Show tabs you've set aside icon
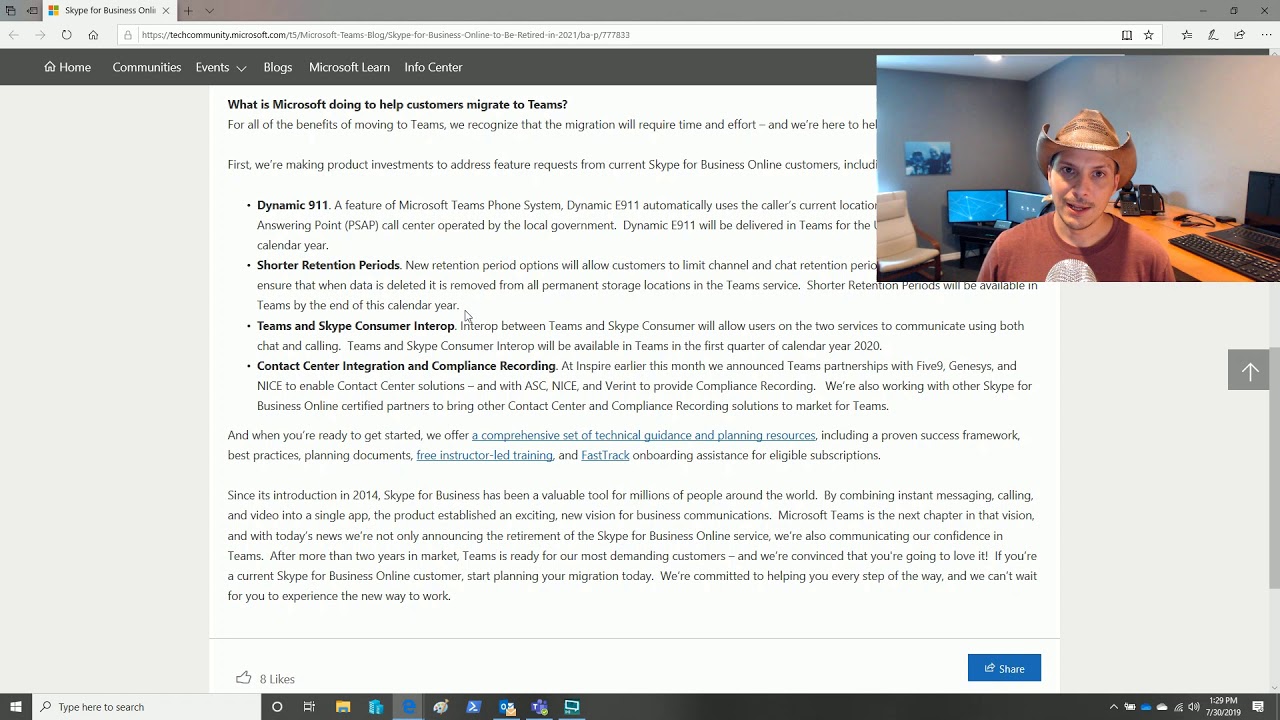The width and height of the screenshot is (1280, 720). 11,11
